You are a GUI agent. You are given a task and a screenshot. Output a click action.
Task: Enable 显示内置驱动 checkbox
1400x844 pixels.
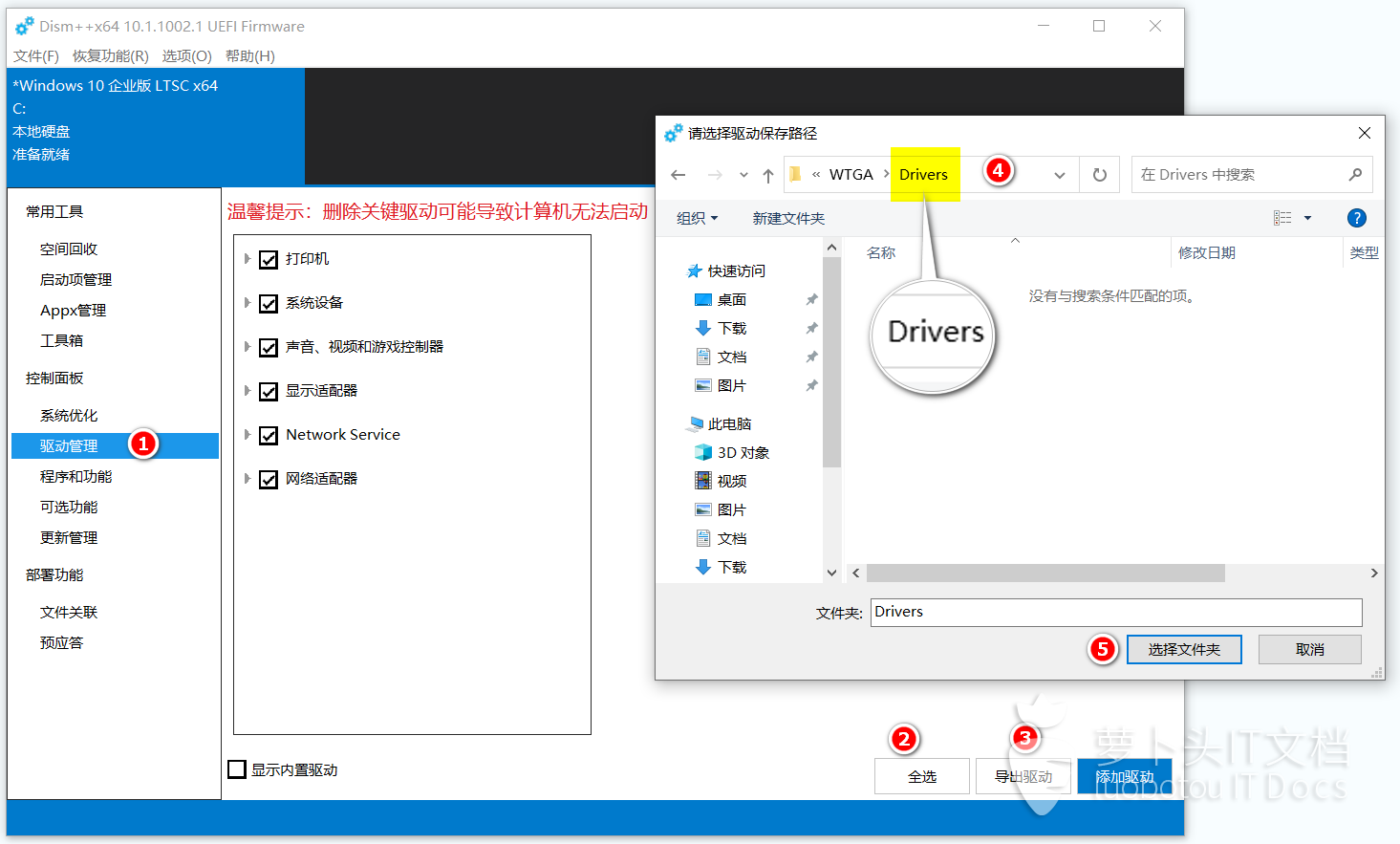pyautogui.click(x=238, y=769)
